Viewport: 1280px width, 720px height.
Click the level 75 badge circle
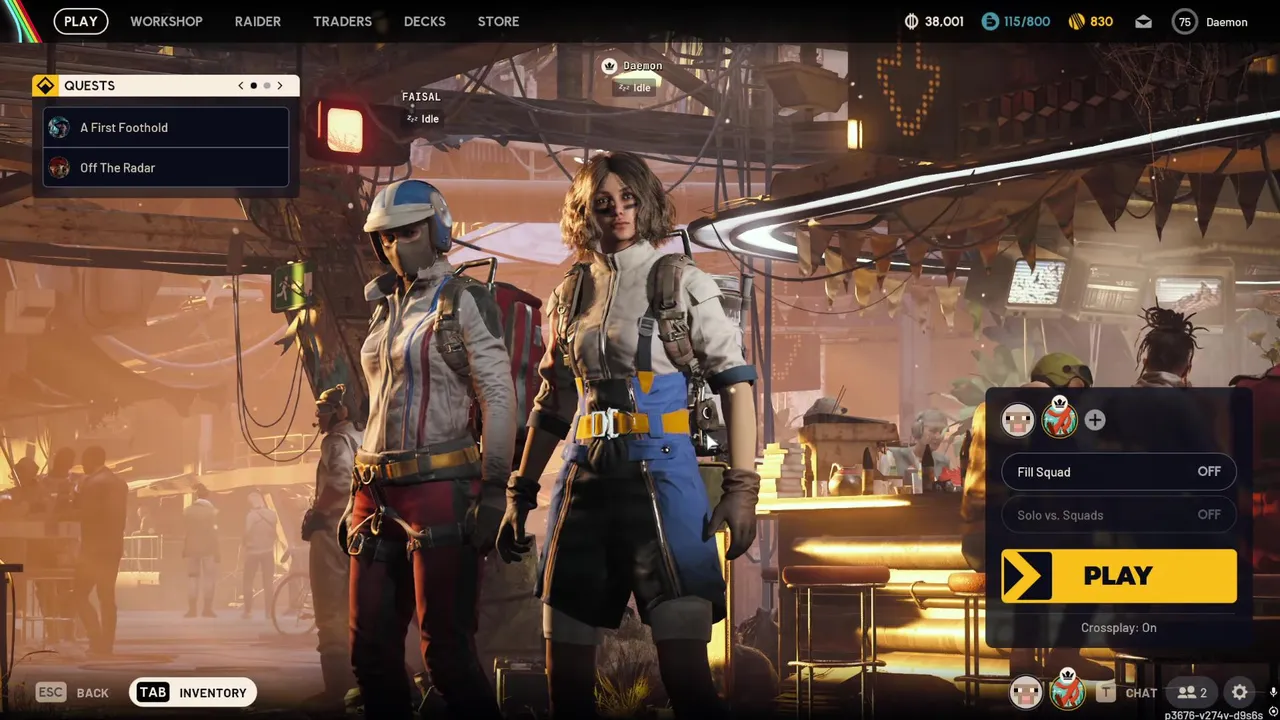[x=1185, y=22]
